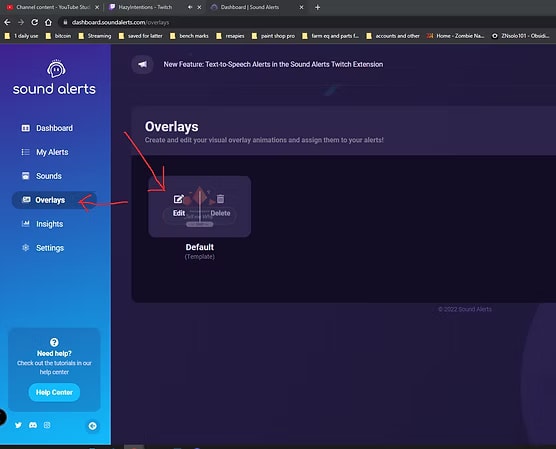Click the Delete trash icon on Default overlay
Image resolution: width=556 pixels, height=449 pixels.
point(220,199)
